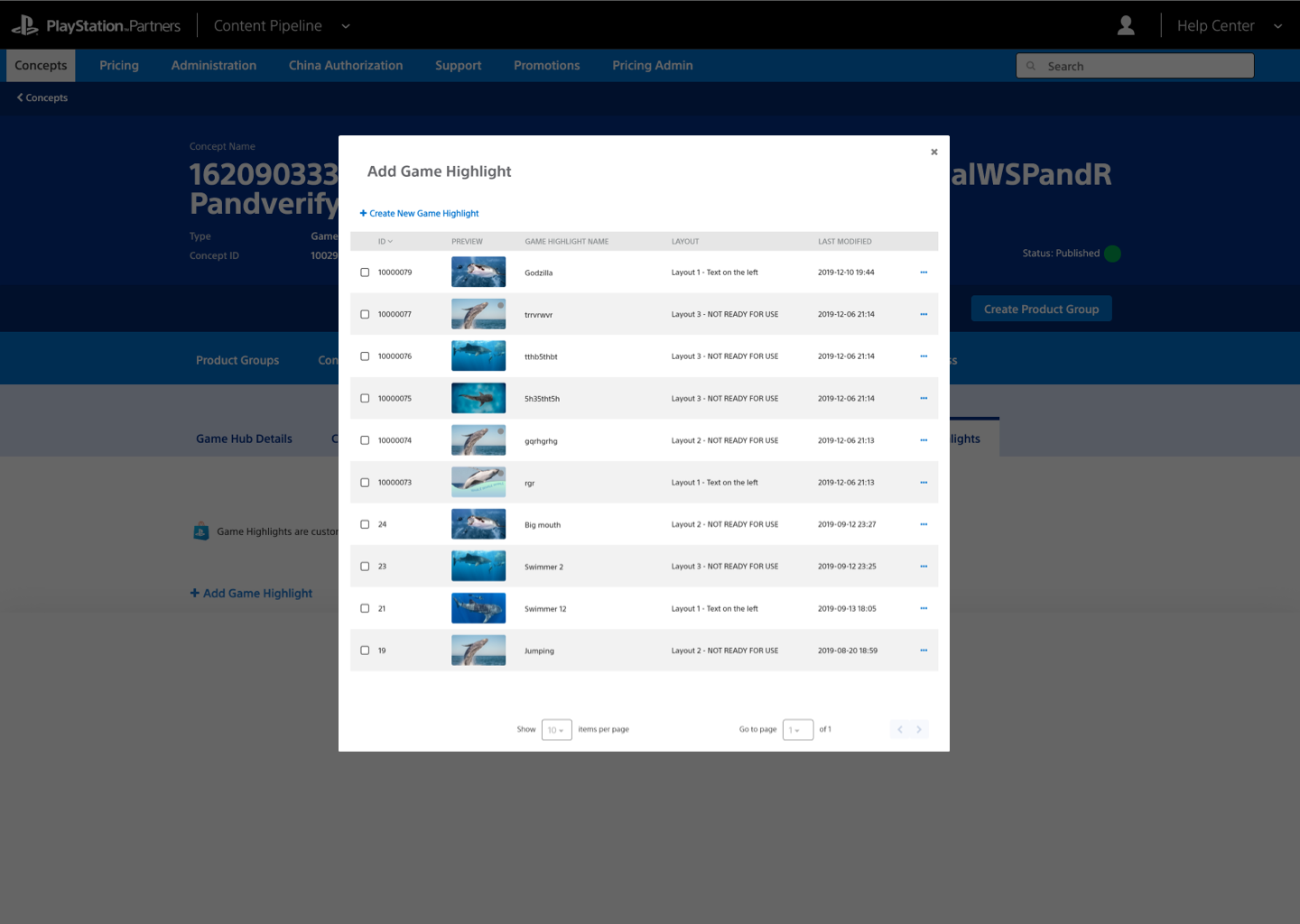
Task: Open the ellipsis menu for Jumping highlight
Action: (x=924, y=651)
